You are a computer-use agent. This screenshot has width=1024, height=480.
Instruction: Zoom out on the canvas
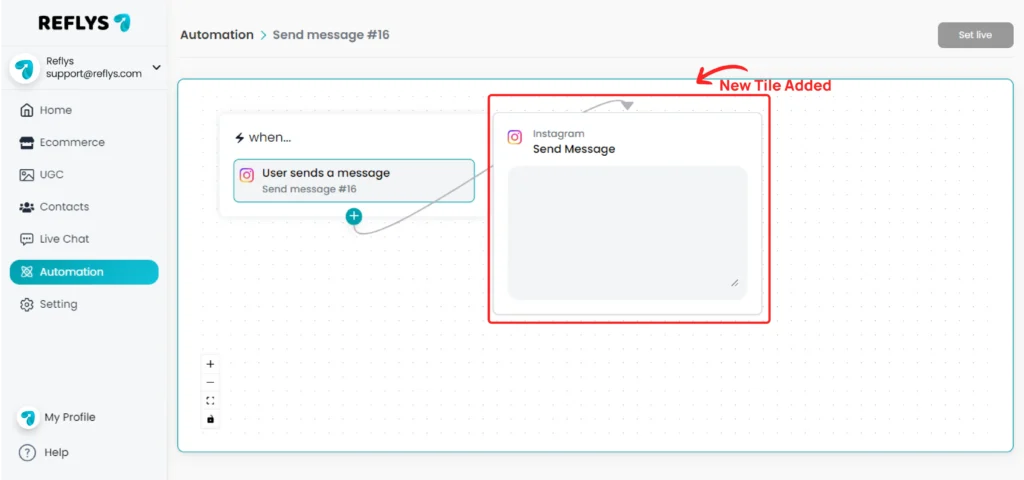(210, 383)
